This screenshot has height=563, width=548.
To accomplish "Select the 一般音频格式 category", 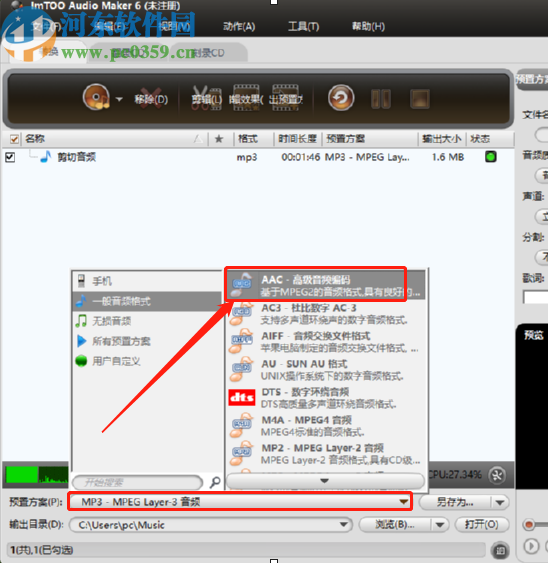I will (147, 301).
